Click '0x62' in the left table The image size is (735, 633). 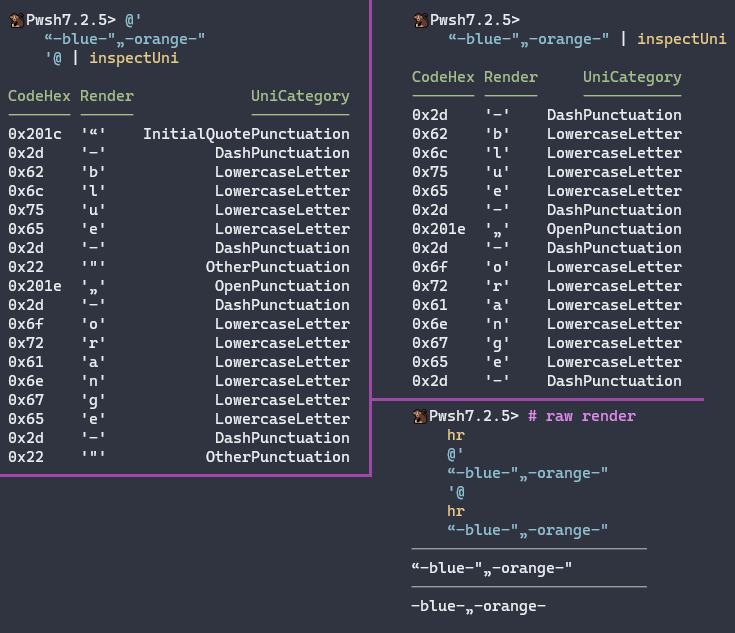point(26,172)
